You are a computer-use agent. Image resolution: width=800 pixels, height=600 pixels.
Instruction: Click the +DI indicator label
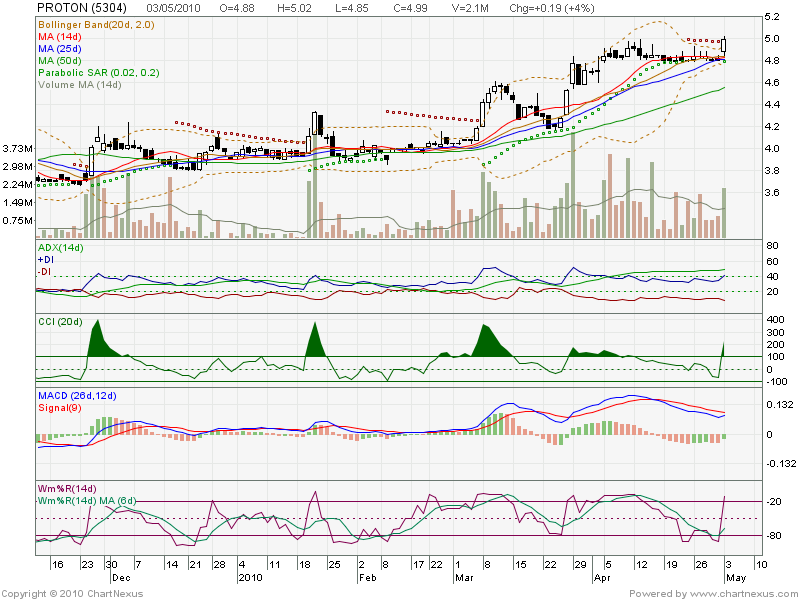46,260
